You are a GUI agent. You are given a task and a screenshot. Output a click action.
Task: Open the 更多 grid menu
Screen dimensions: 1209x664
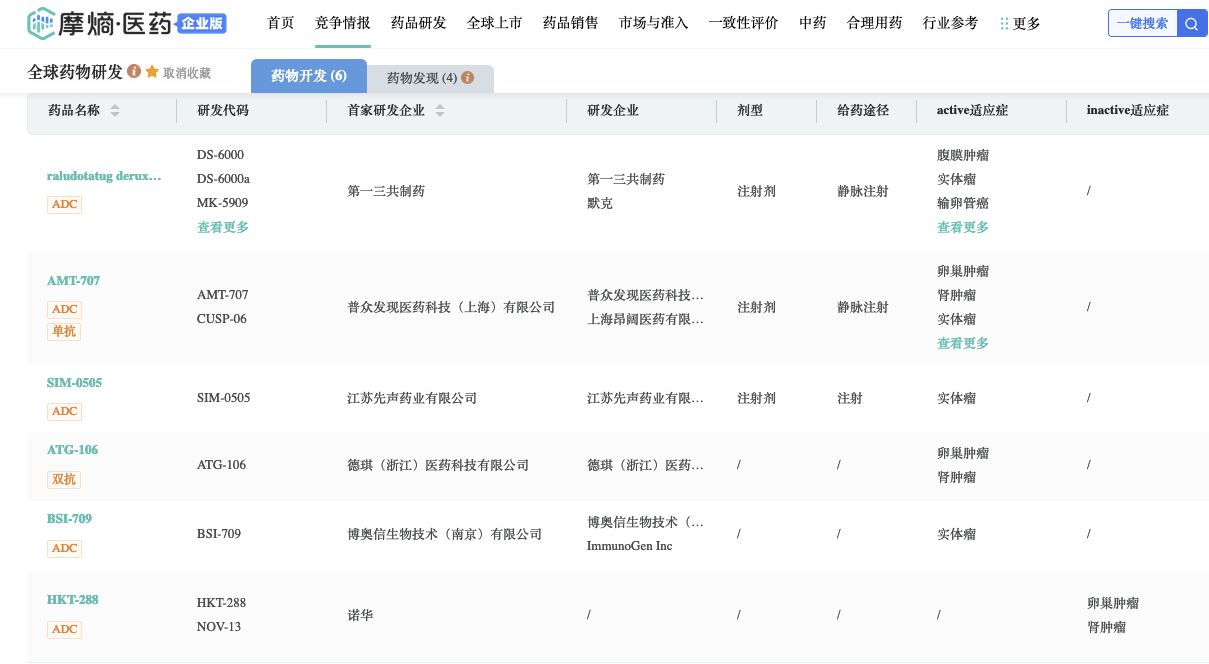[x=1020, y=23]
